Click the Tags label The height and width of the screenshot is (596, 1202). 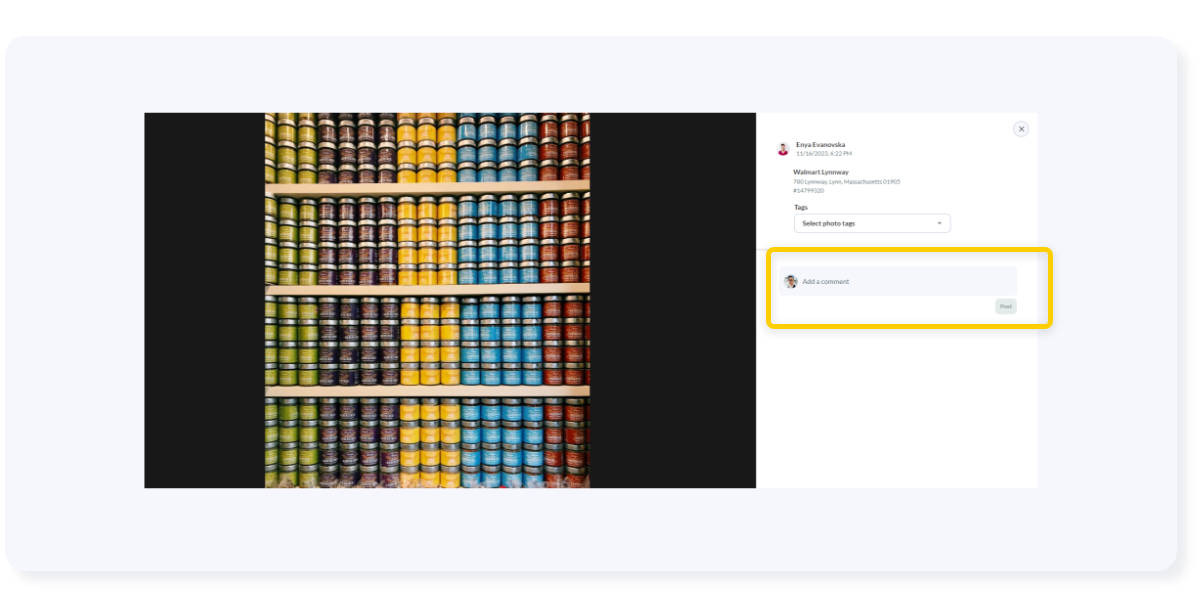[x=800, y=207]
